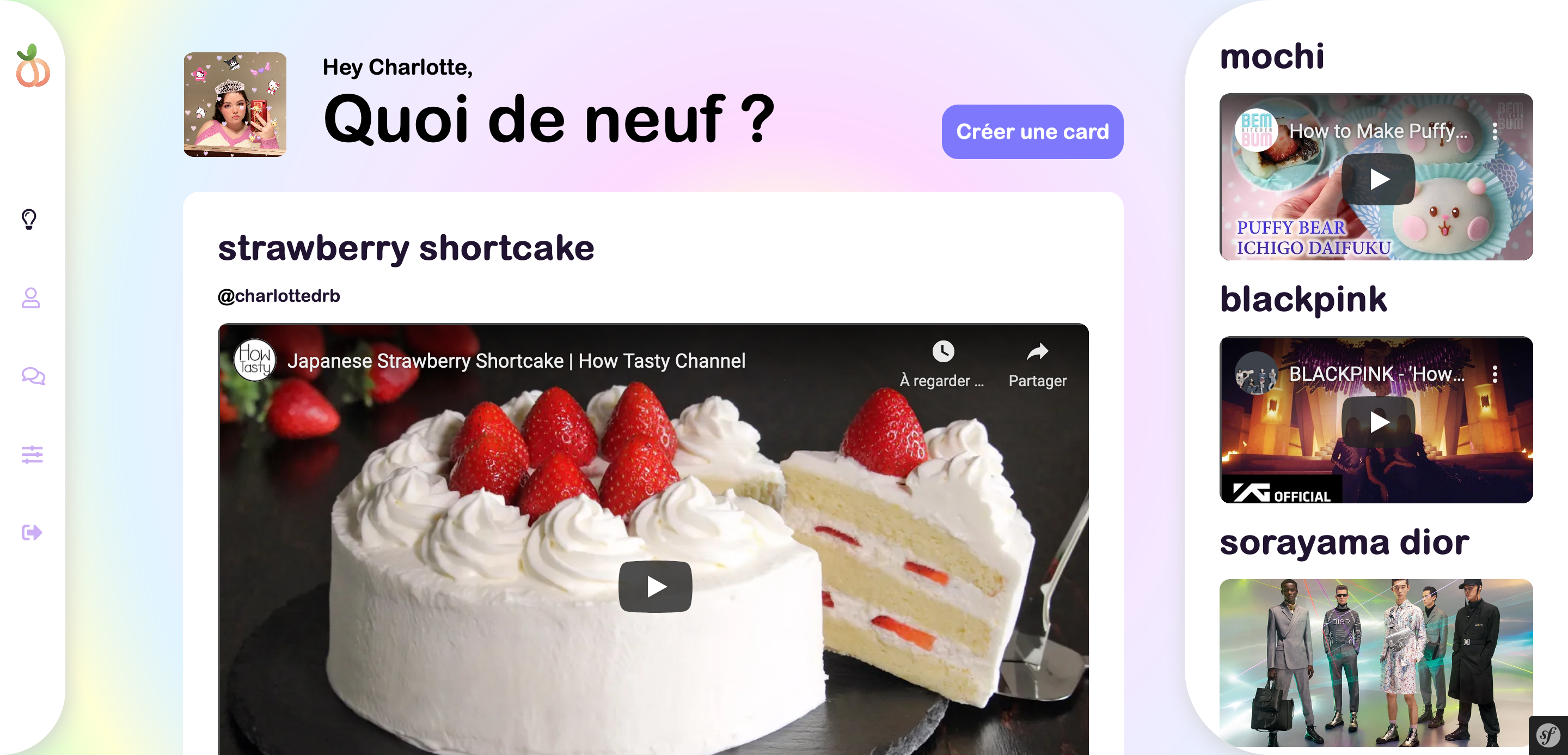This screenshot has height=755, width=1568.
Task: Open the chat messages icon
Action: pyautogui.click(x=33, y=376)
